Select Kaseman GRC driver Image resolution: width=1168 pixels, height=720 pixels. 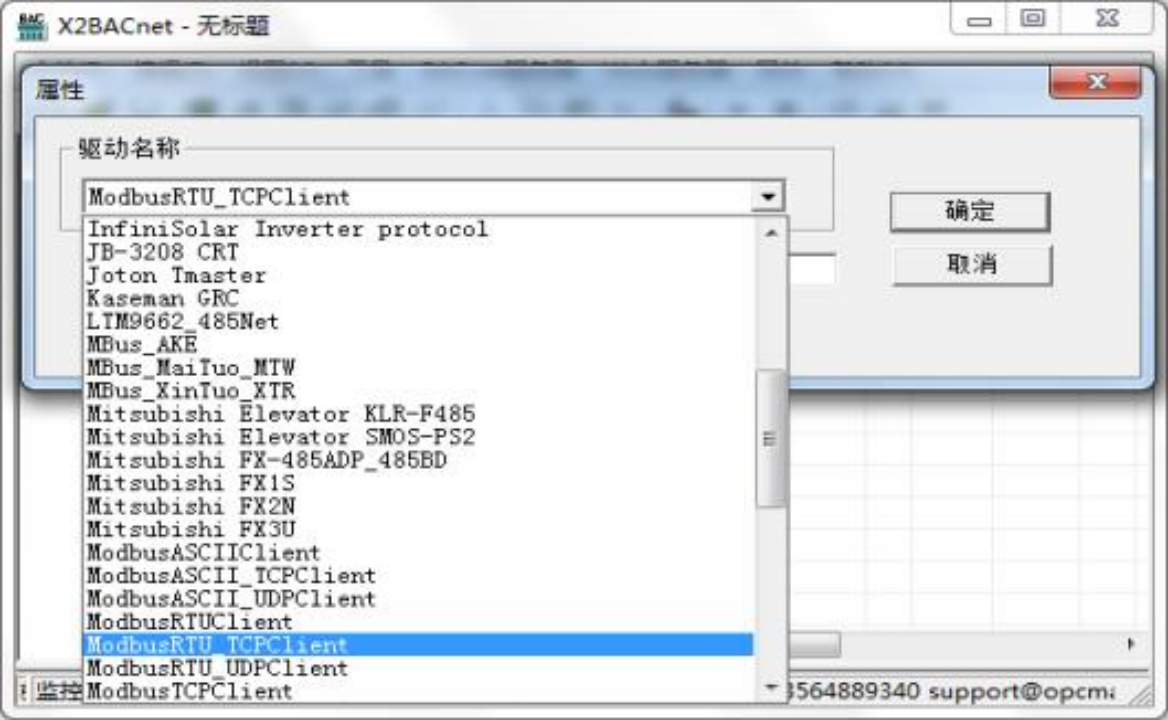(x=419, y=299)
